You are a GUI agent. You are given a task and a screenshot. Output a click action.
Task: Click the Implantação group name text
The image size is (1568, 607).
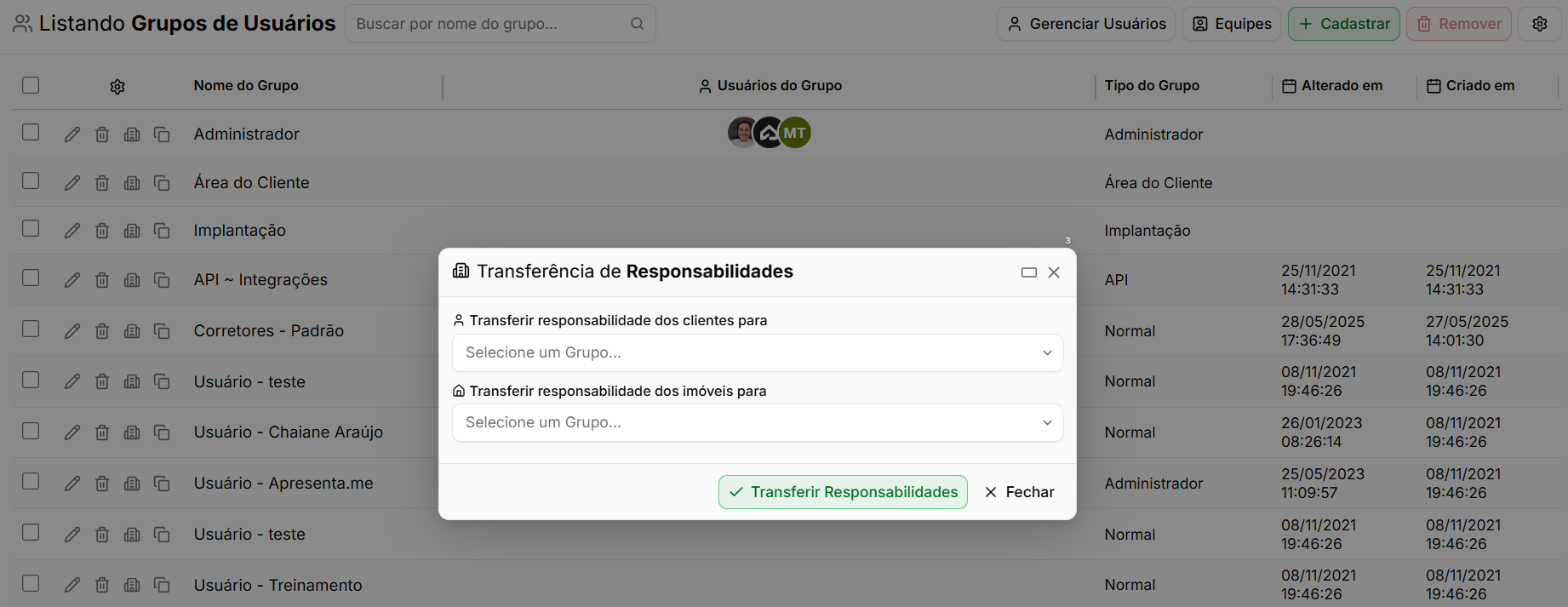coord(240,231)
